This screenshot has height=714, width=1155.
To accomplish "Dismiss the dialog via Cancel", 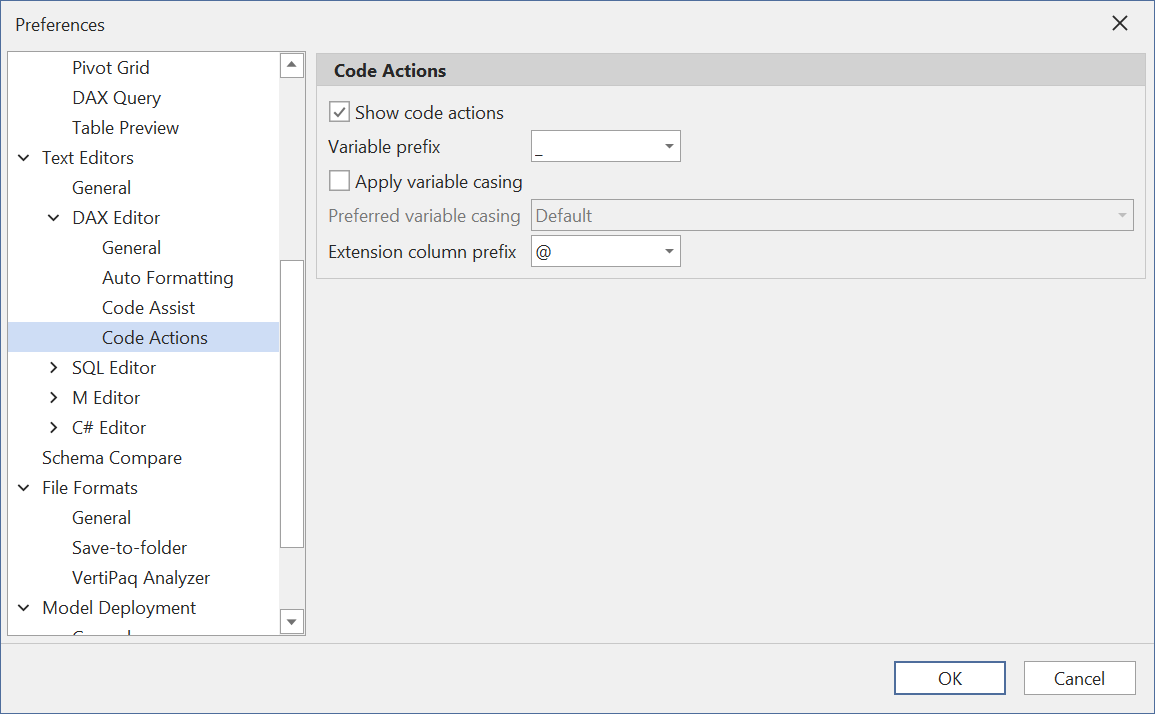I will (1079, 677).
